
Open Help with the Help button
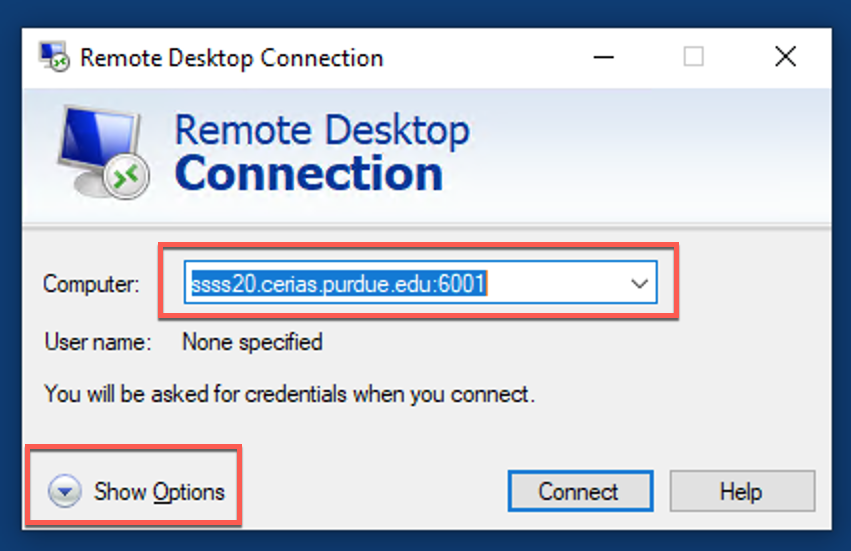point(742,491)
